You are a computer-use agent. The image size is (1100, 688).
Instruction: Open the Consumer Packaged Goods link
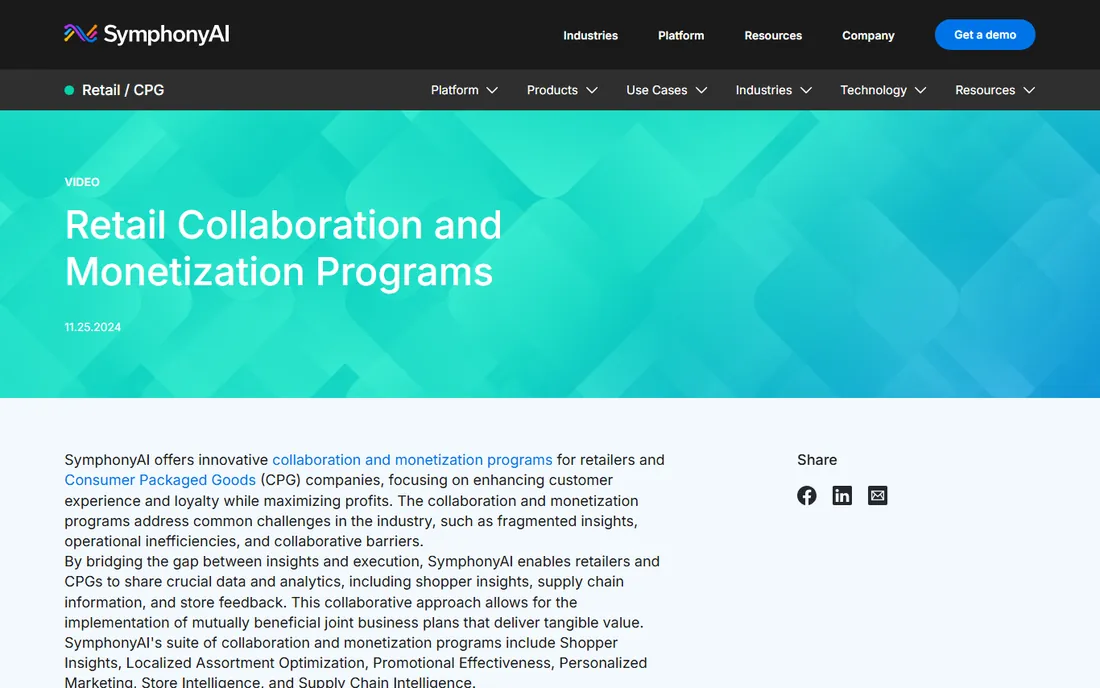tap(160, 480)
